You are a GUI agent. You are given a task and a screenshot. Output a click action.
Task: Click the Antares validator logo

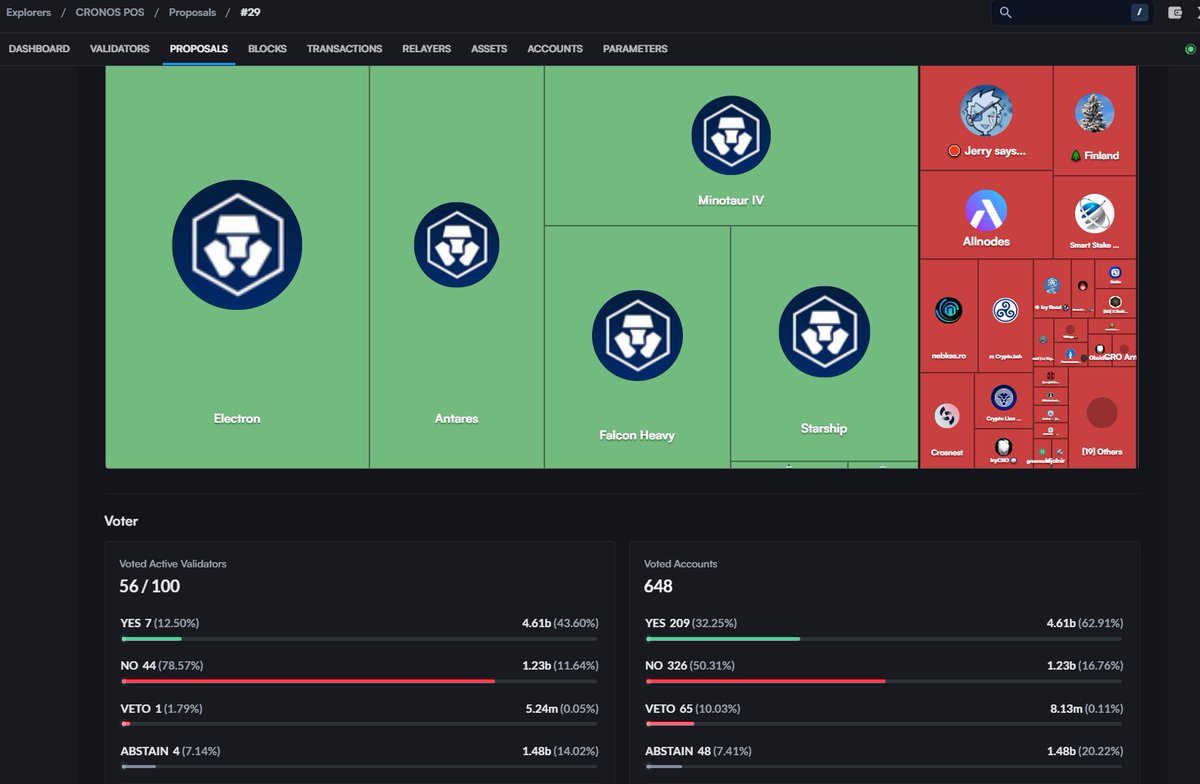[x=456, y=245]
